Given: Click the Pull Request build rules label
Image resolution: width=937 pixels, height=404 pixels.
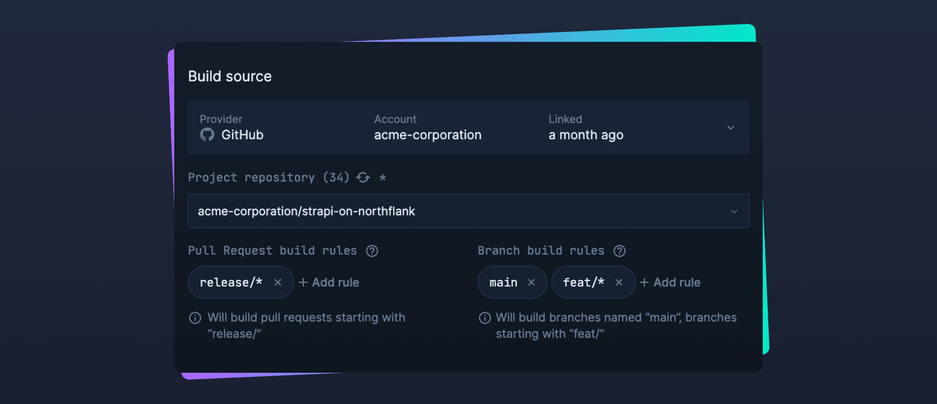Looking at the screenshot, I should pyautogui.click(x=272, y=251).
